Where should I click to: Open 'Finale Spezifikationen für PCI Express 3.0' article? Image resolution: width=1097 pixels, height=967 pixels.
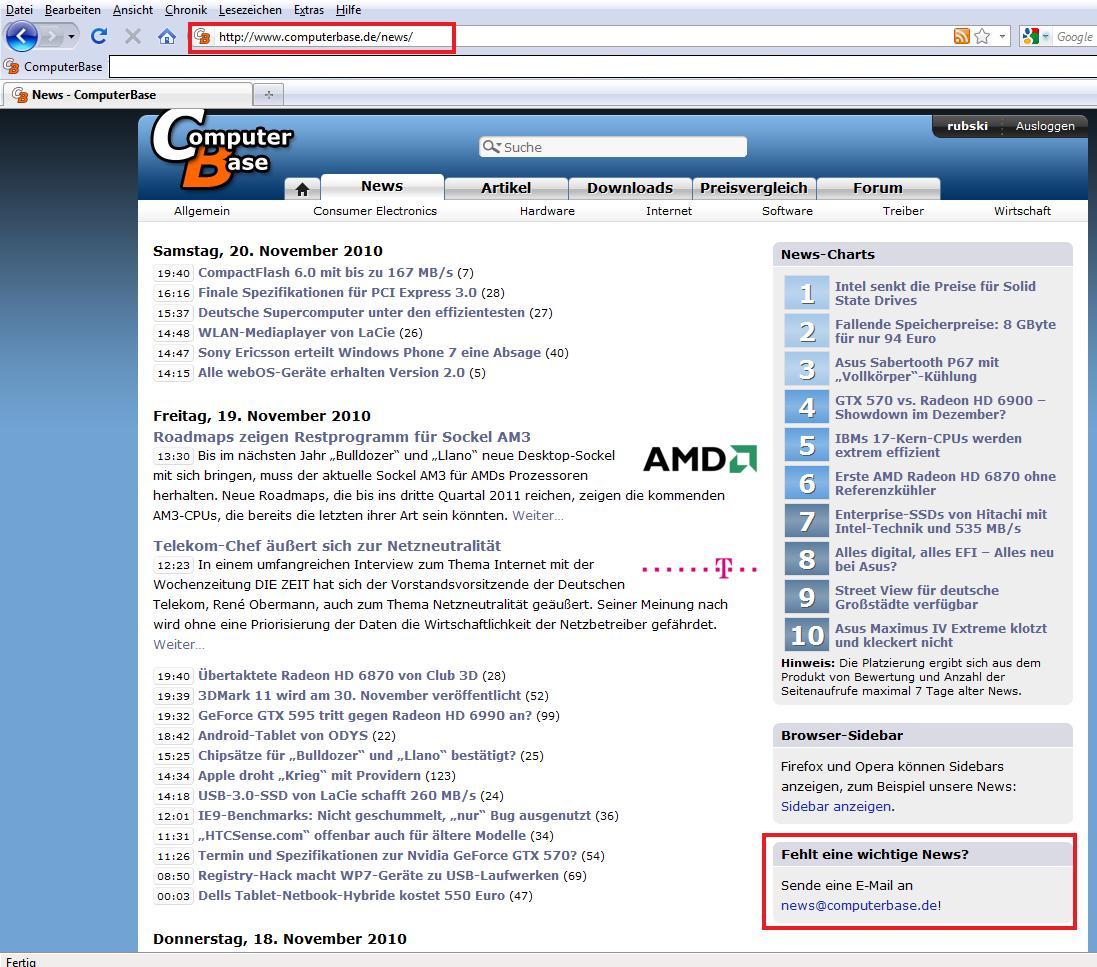pos(337,292)
